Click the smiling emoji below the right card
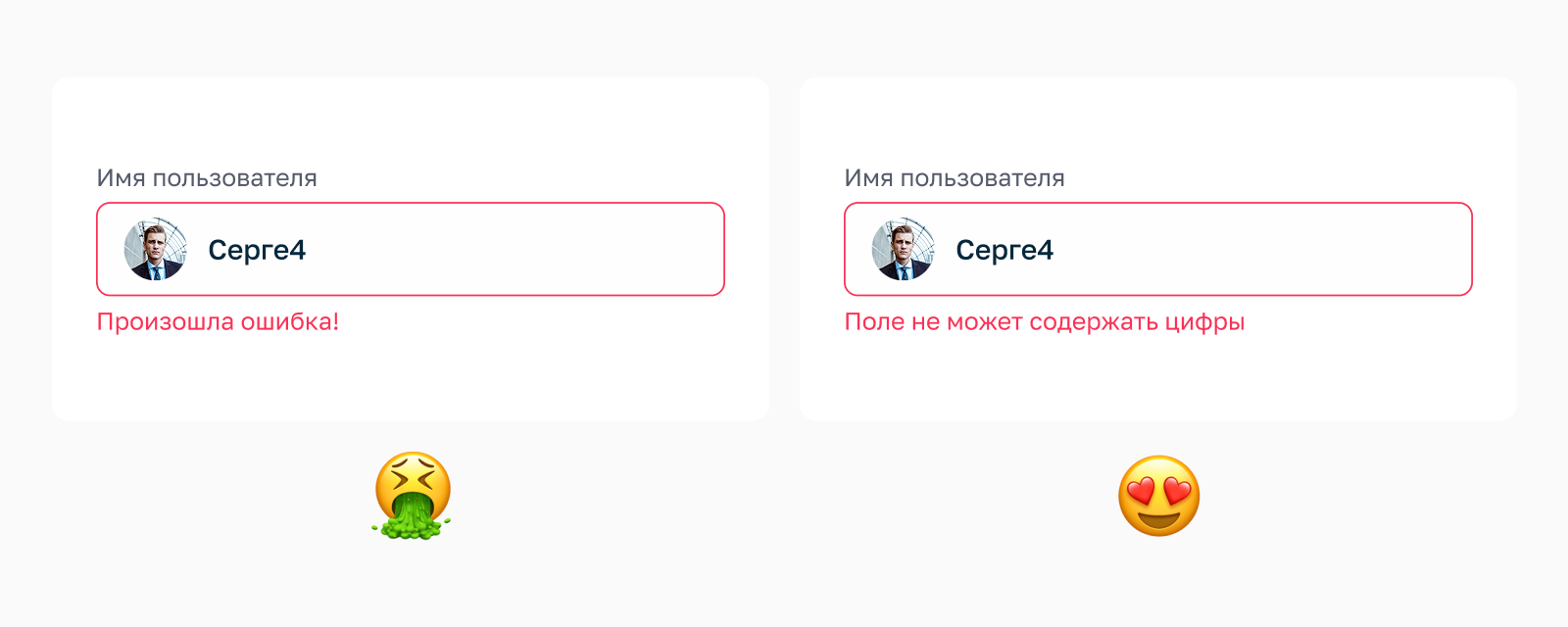Screen dimensions: 1568x627 (x=1159, y=495)
